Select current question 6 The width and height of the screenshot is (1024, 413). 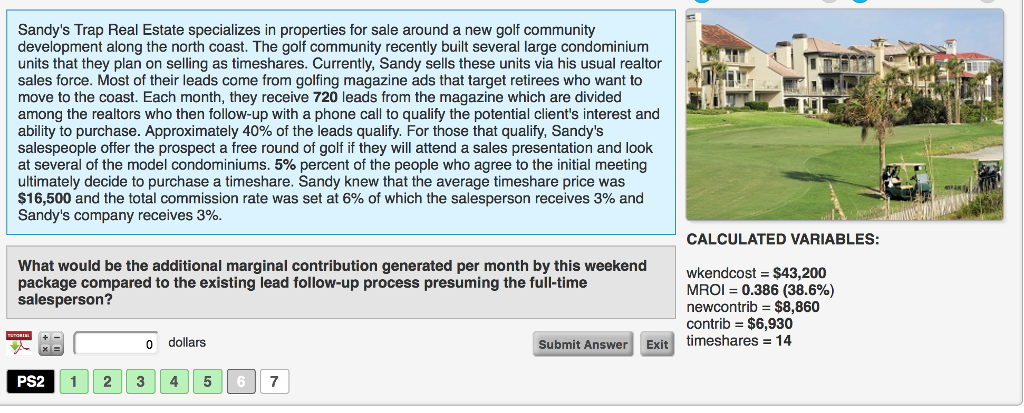pyautogui.click(x=241, y=382)
